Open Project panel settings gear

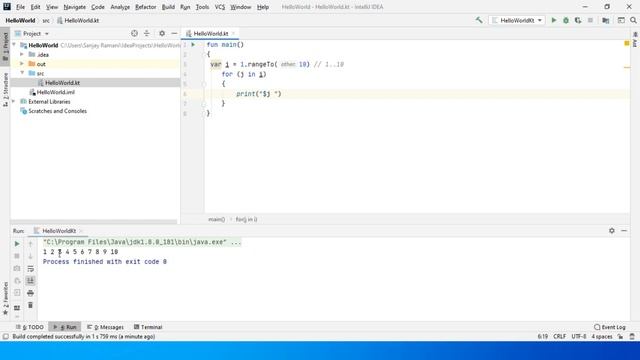(162, 33)
